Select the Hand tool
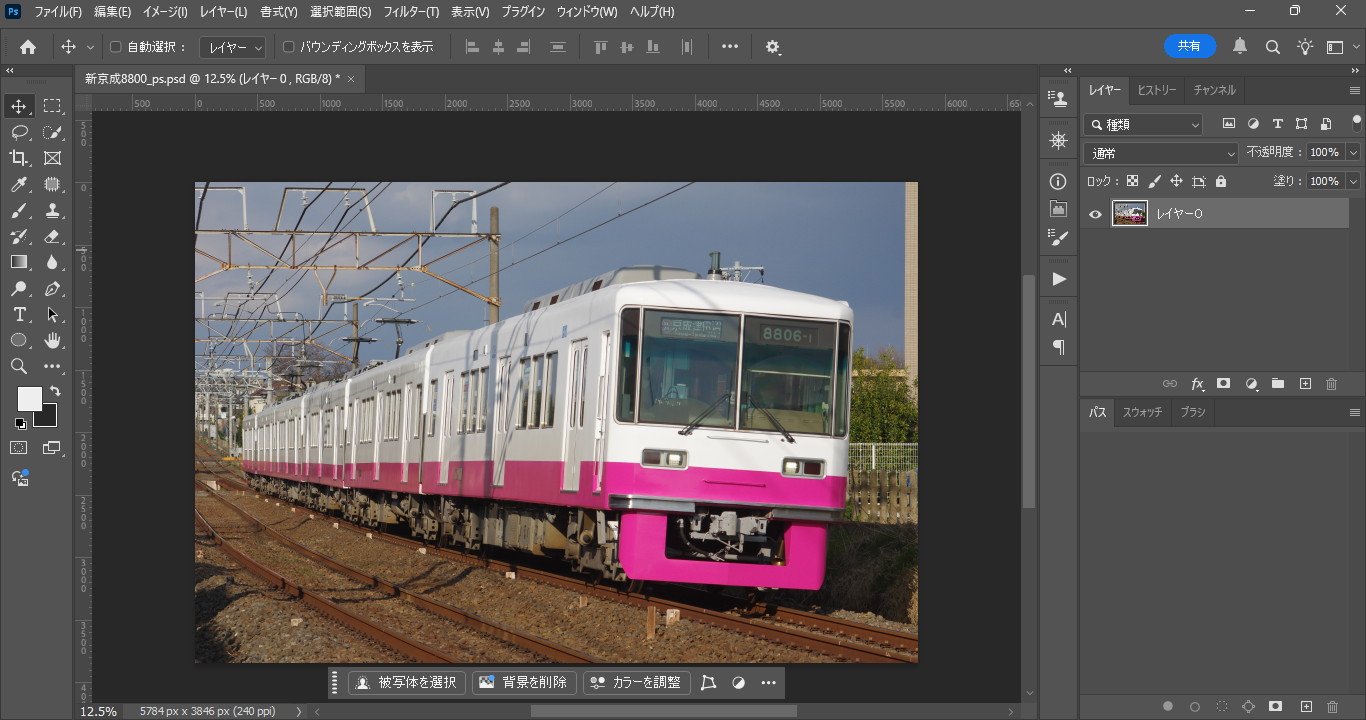The image size is (1366, 720). point(52,340)
